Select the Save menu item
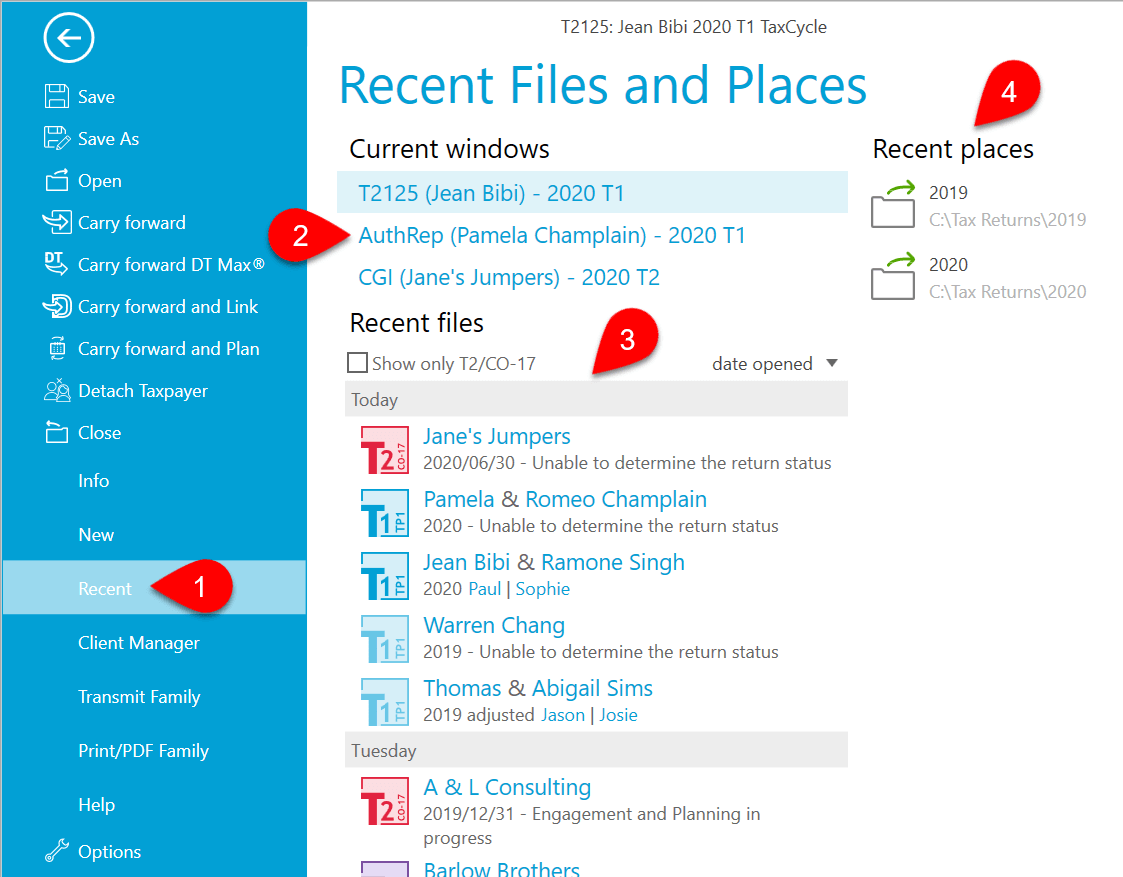Image resolution: width=1123 pixels, height=877 pixels. coord(96,97)
